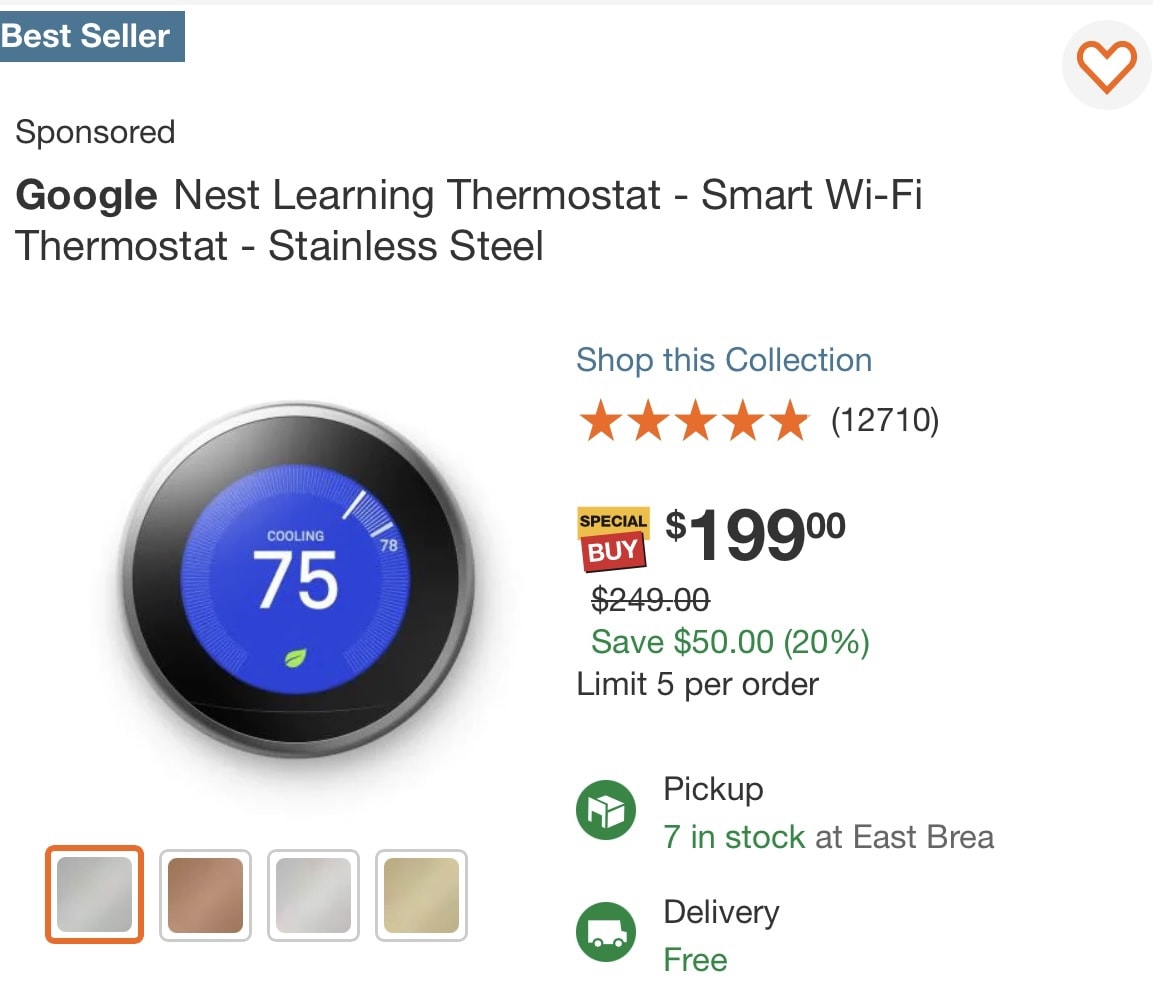Click the $199.00 price
Screen dimensions: 1153x987
click(x=755, y=535)
